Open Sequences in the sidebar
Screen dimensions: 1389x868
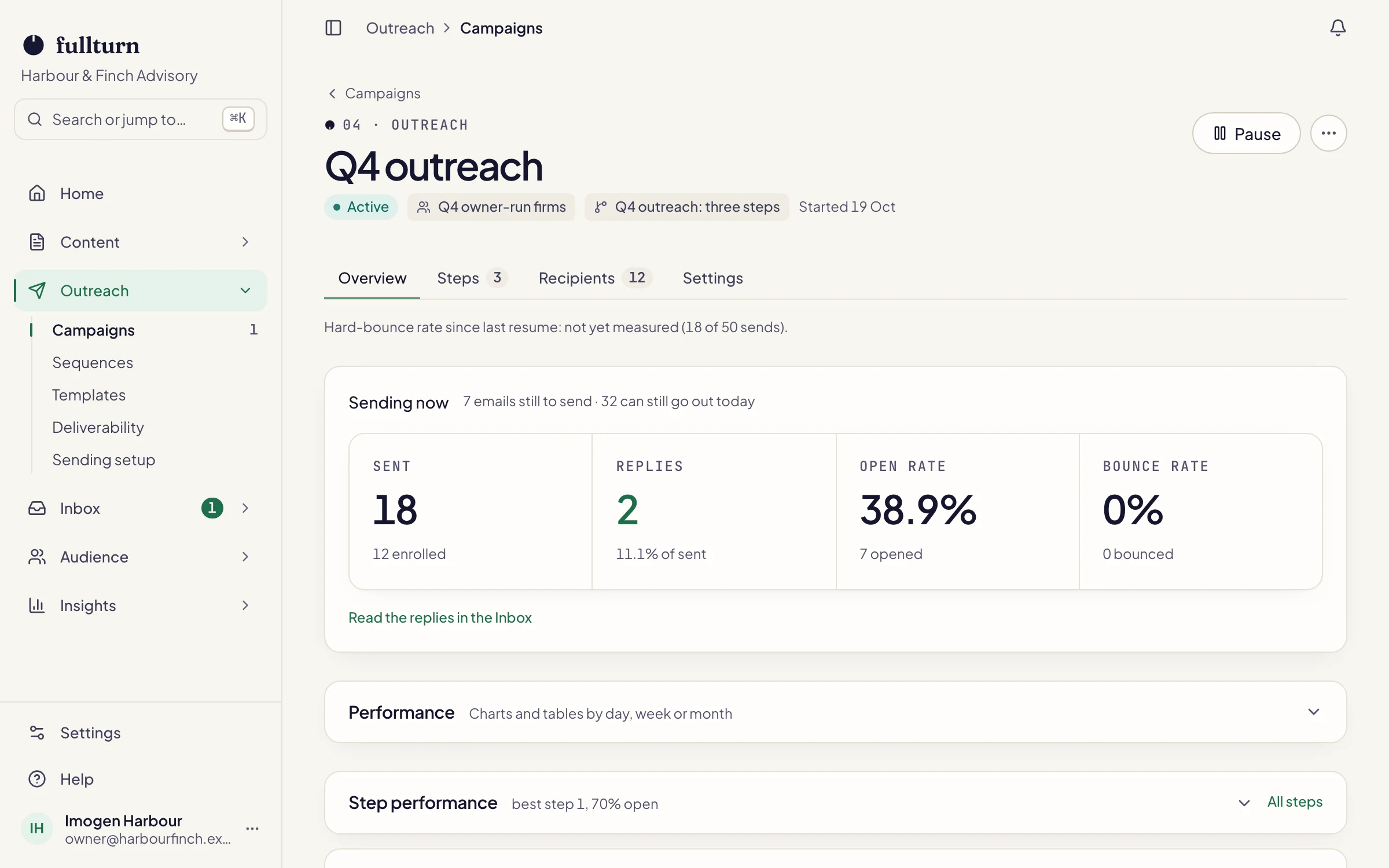pyautogui.click(x=93, y=362)
